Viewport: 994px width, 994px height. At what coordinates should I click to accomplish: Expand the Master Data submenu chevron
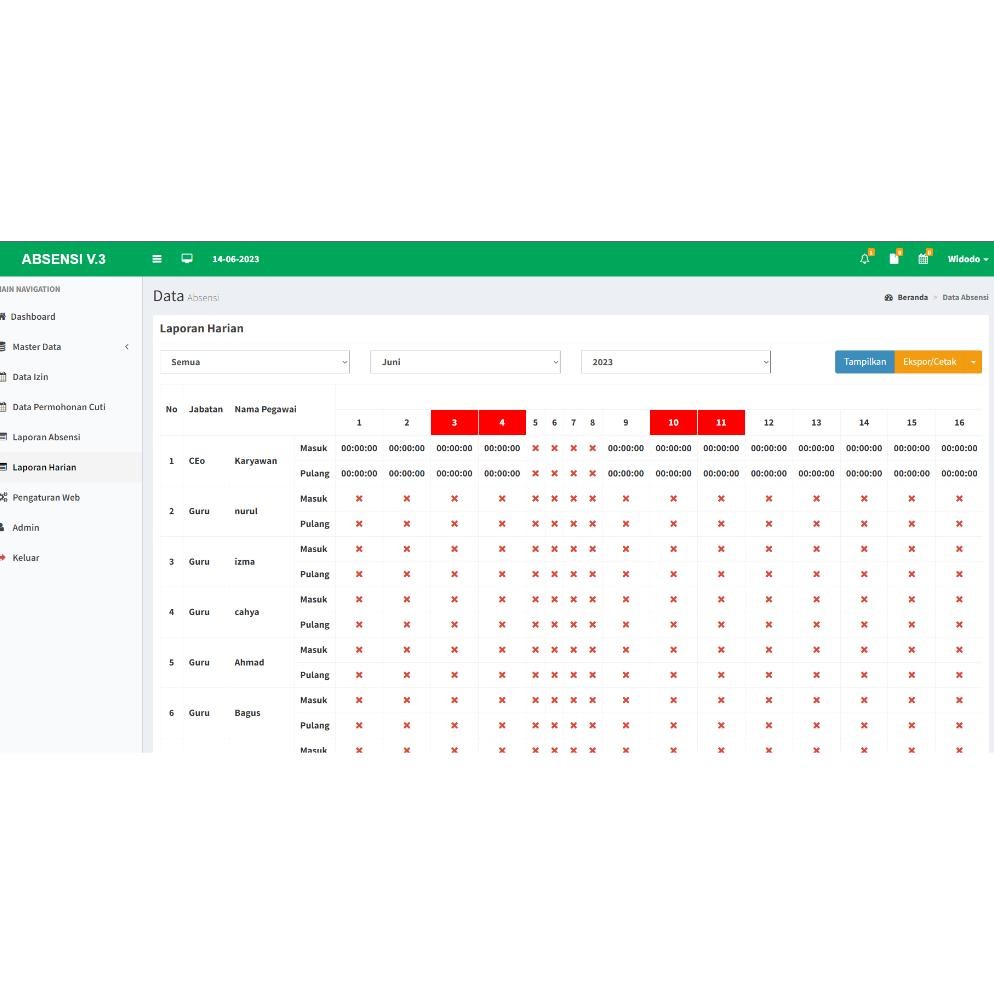tap(127, 347)
